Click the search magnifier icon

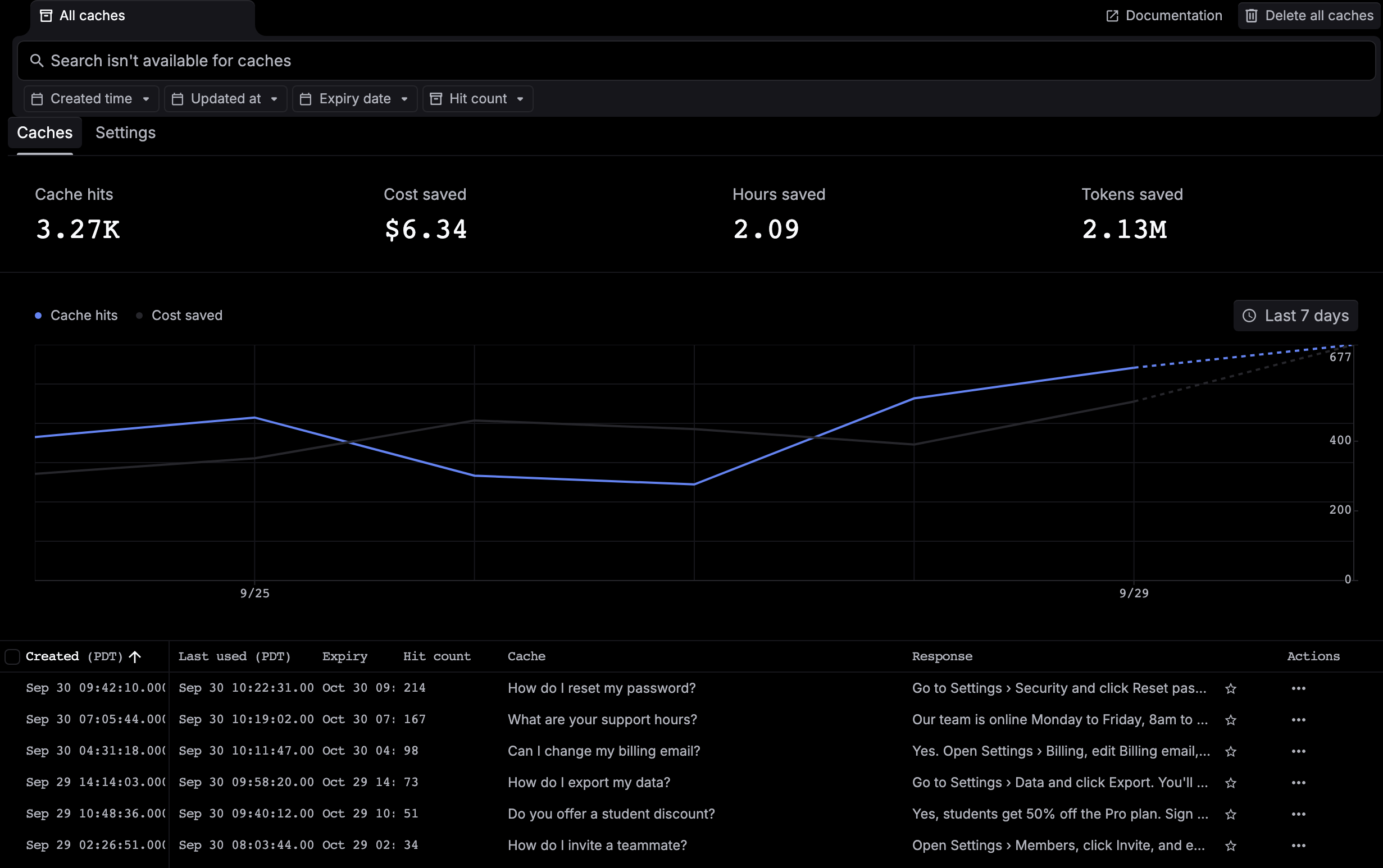[x=37, y=61]
